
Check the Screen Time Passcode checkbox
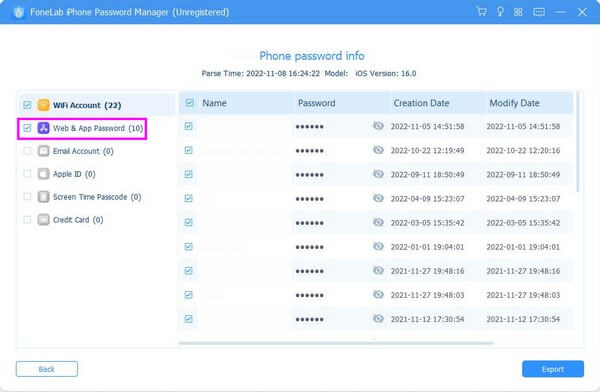point(27,197)
